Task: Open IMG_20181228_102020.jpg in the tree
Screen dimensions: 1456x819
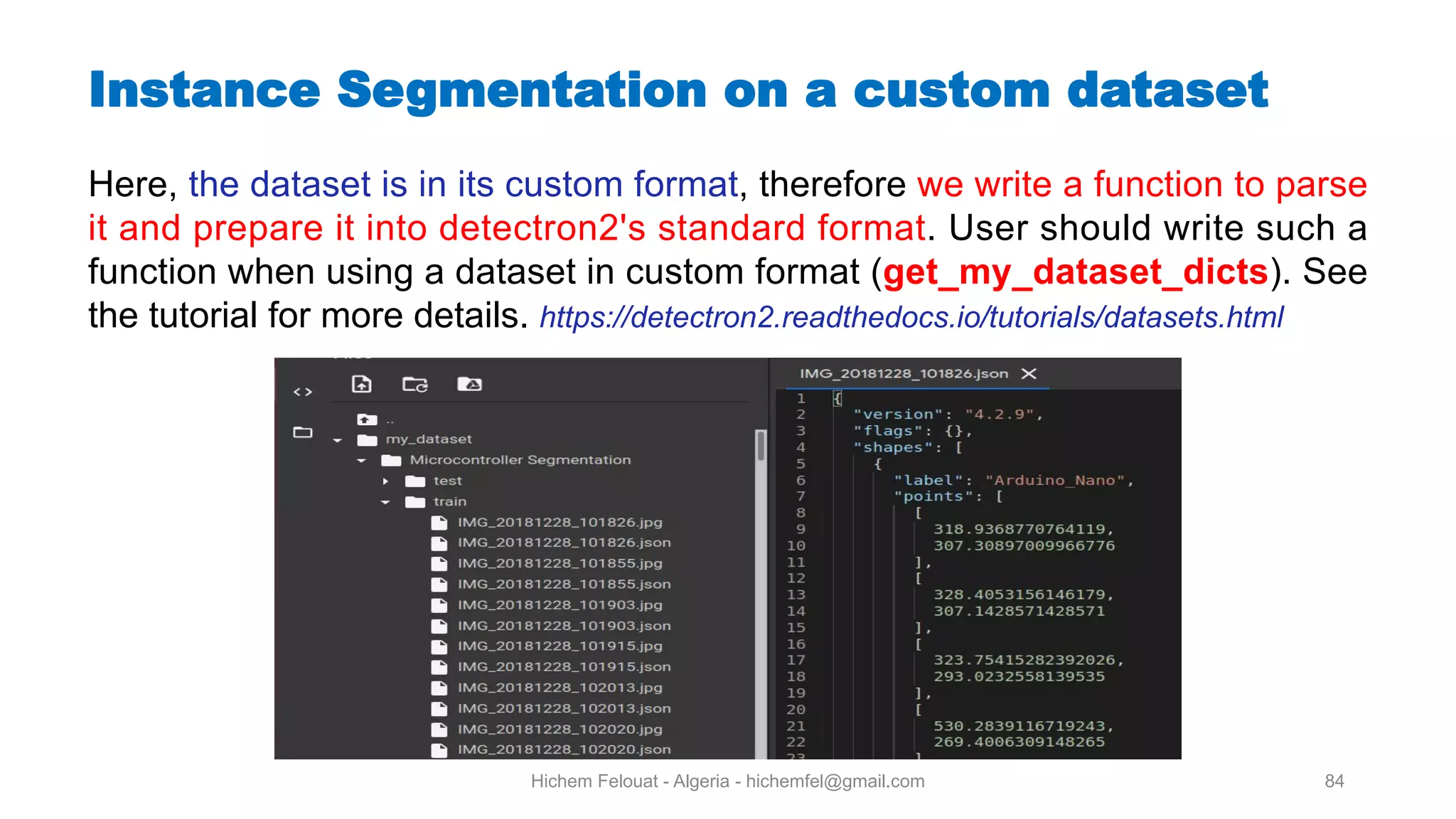Action: click(x=560, y=729)
